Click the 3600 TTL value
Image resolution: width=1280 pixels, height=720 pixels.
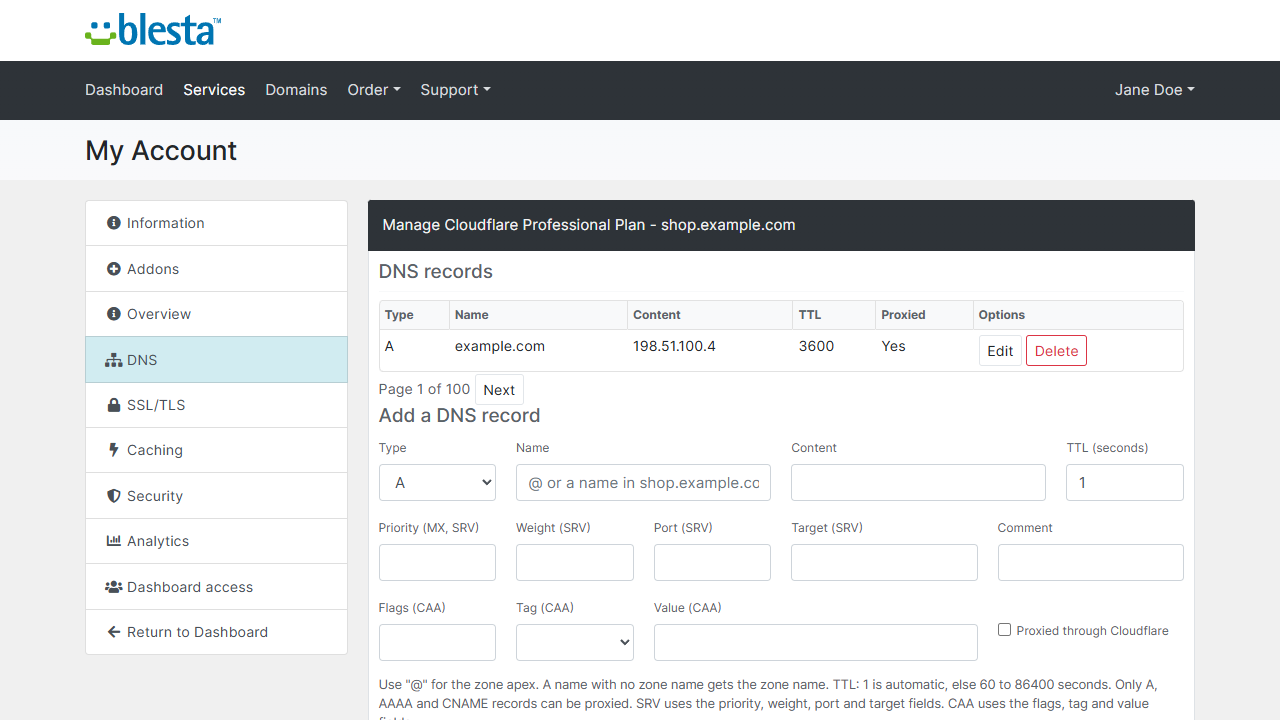coord(816,346)
